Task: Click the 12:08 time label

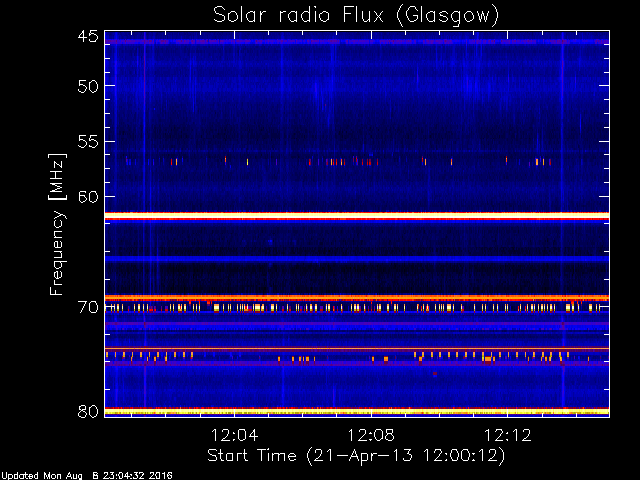Action: click(371, 435)
